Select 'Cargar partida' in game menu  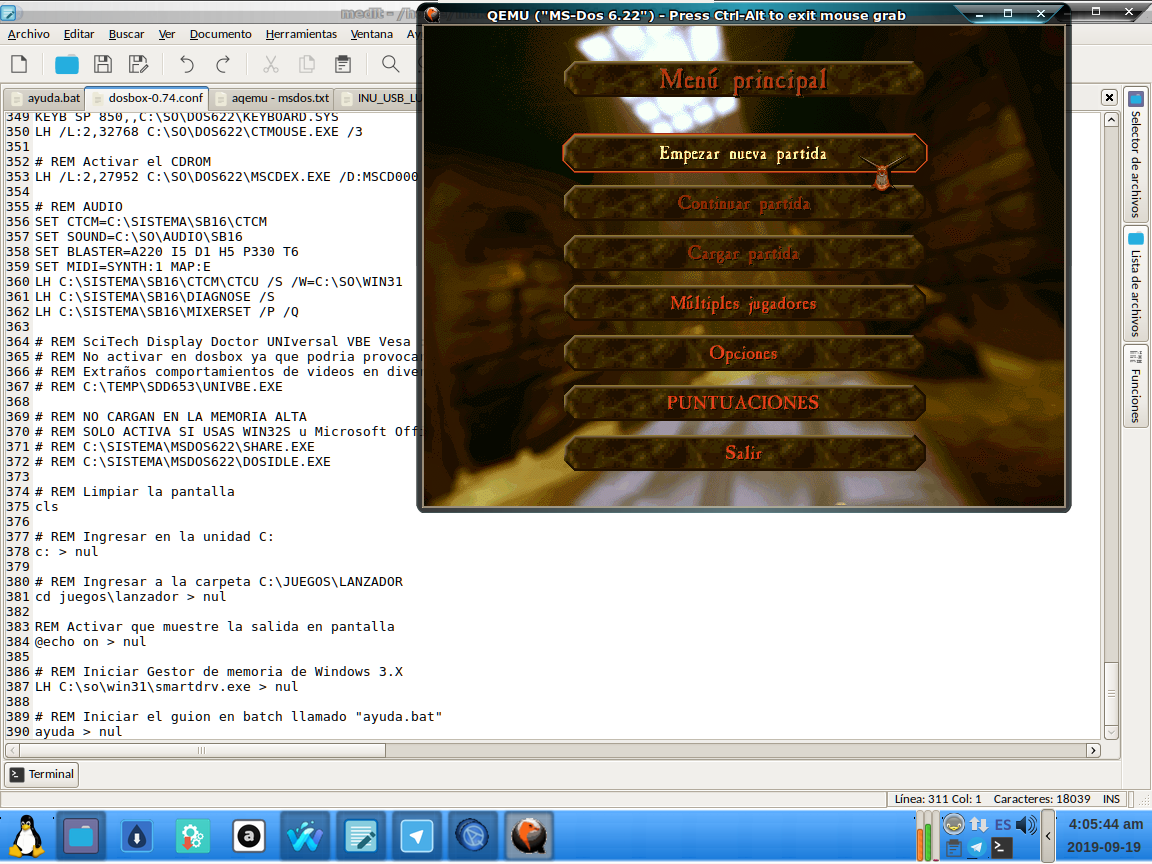(x=744, y=253)
